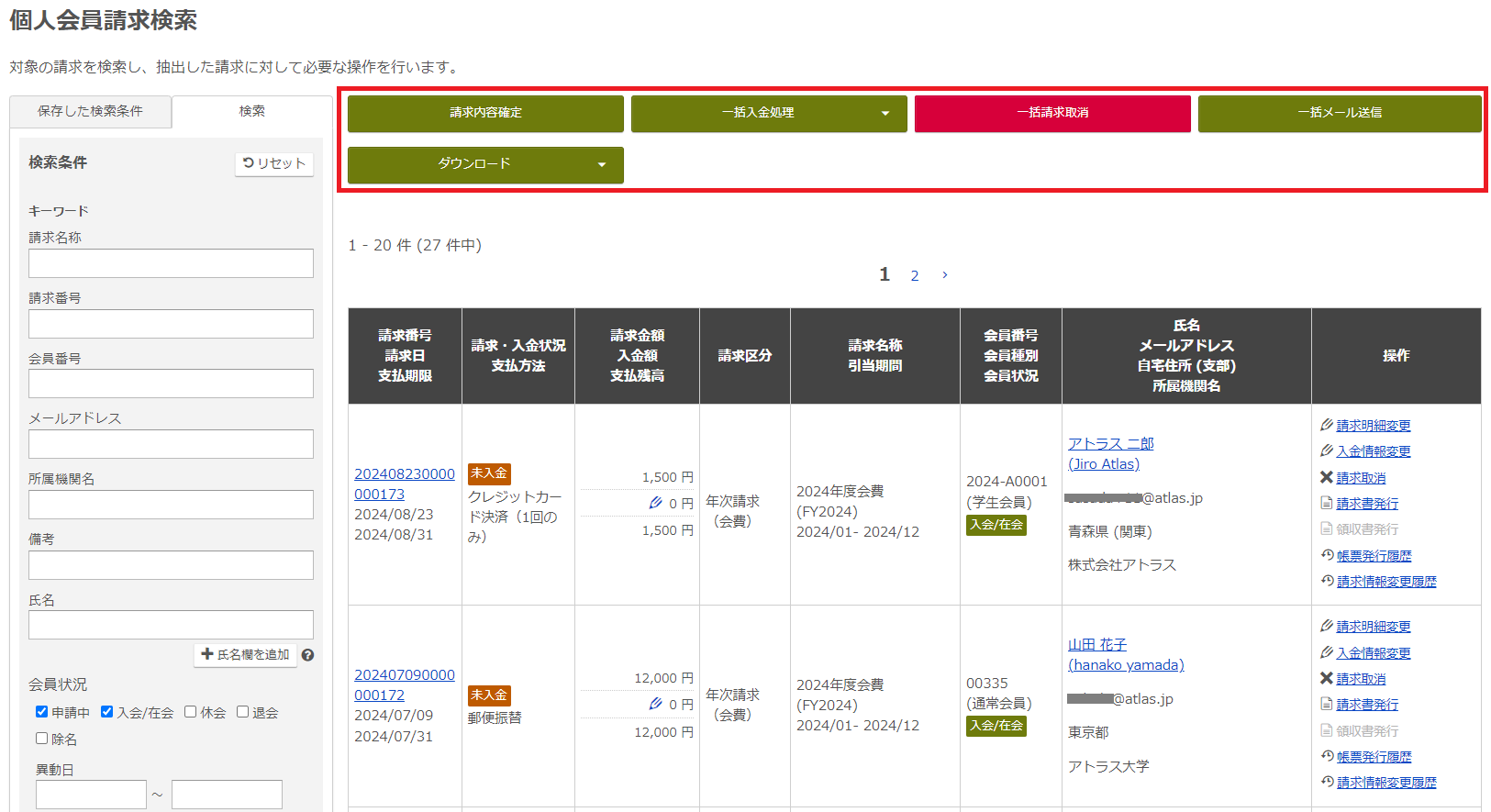The width and height of the screenshot is (1491, 812).
Task: Click 請求明細変更 link for アトラス 二郎
Action: 1374,426
